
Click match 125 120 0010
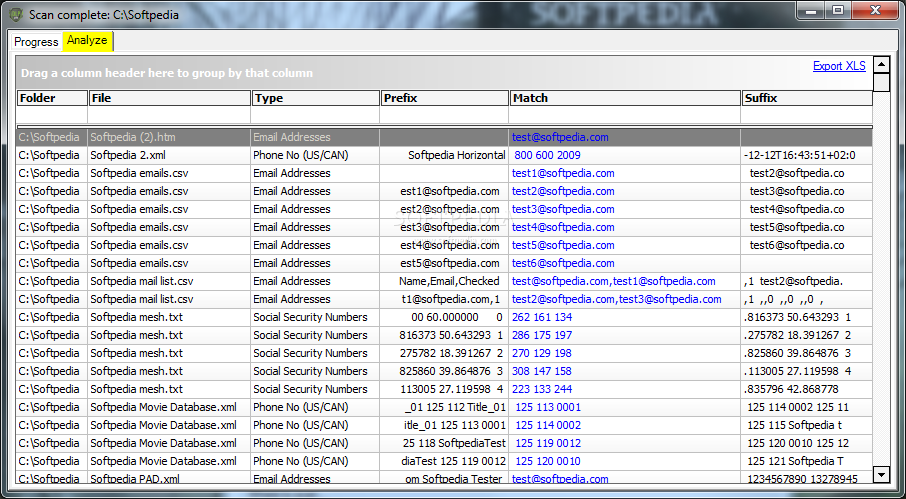548,461
